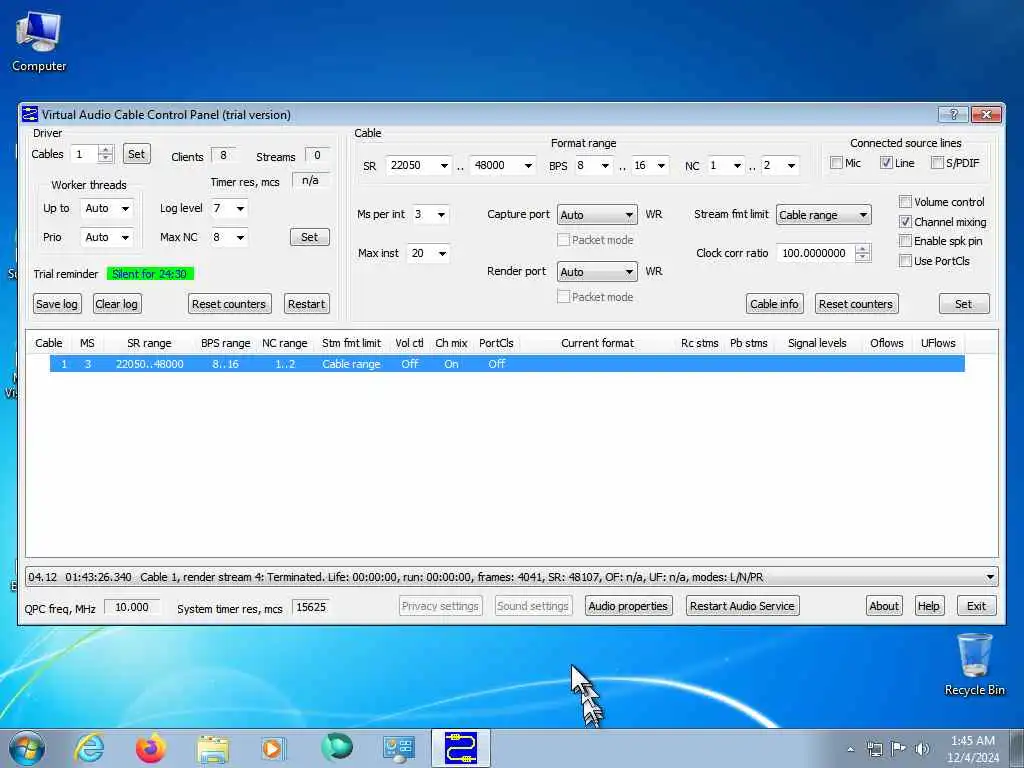Launch Firefox from the taskbar

[150, 748]
